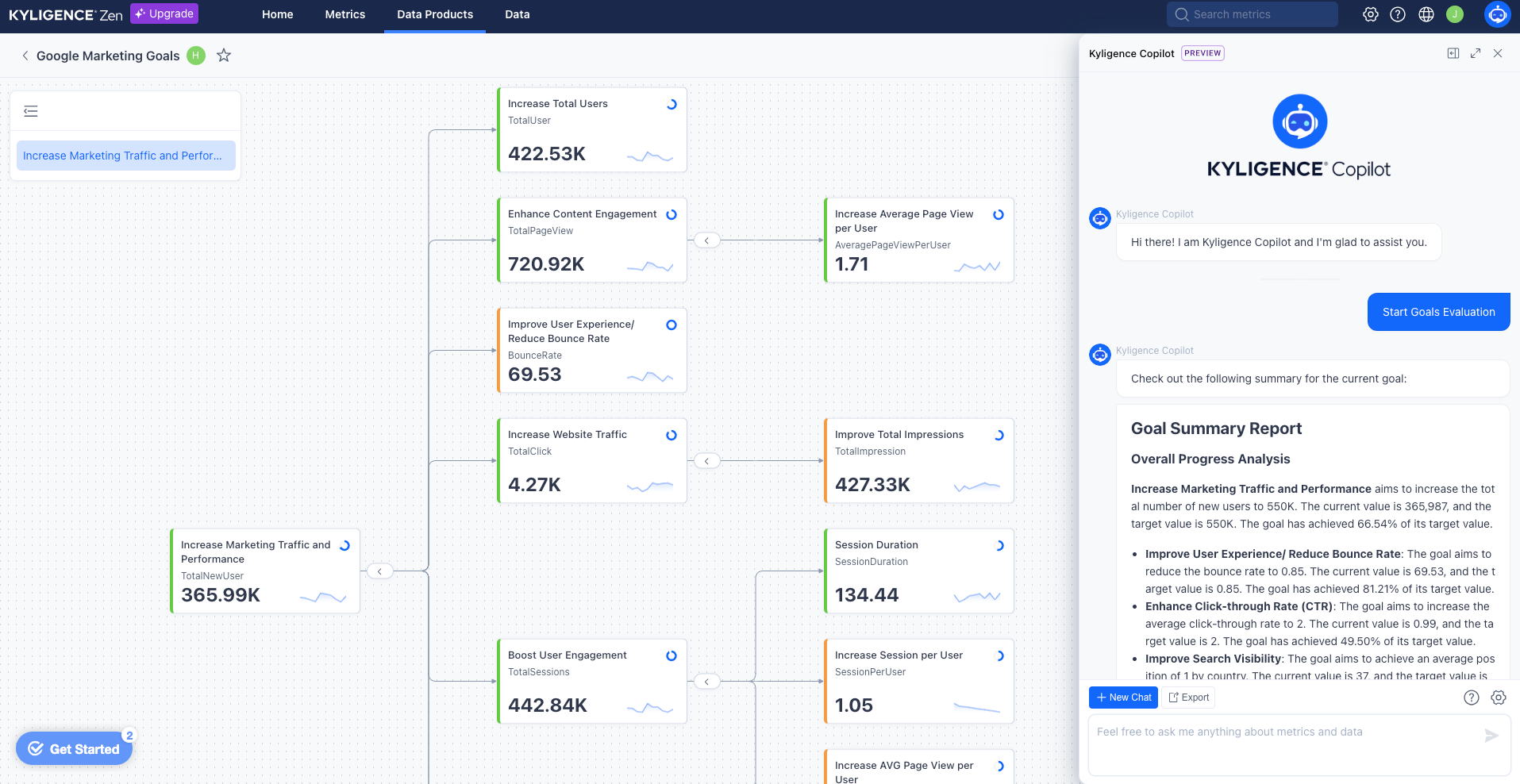Collapse the branch chevron next to Increase Marketing Traffic
This screenshot has height=784, width=1520.
tap(380, 571)
